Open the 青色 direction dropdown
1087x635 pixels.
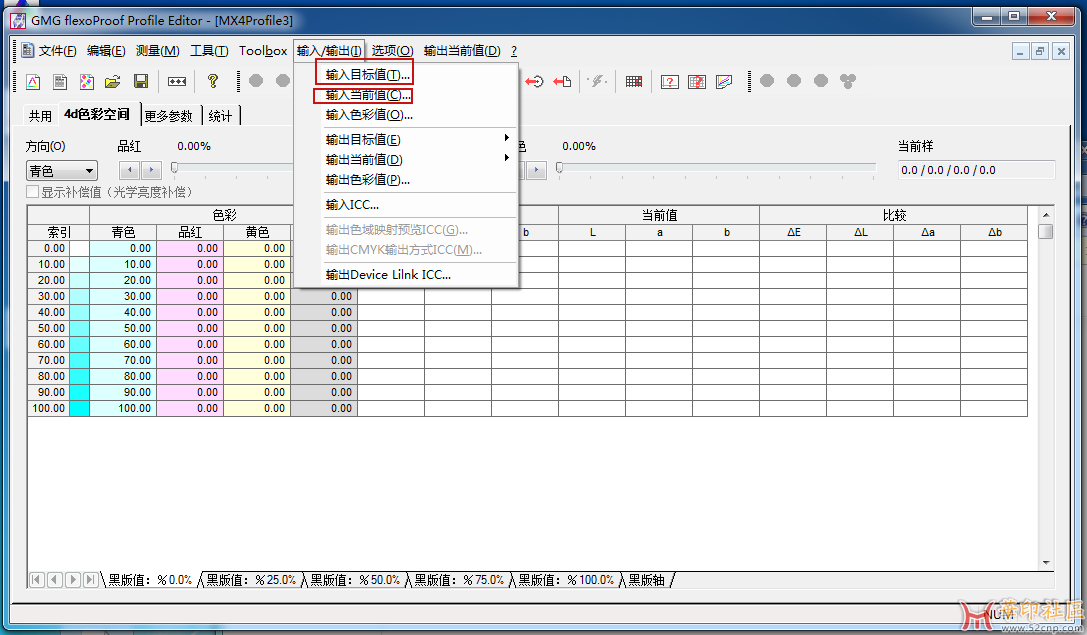62,171
